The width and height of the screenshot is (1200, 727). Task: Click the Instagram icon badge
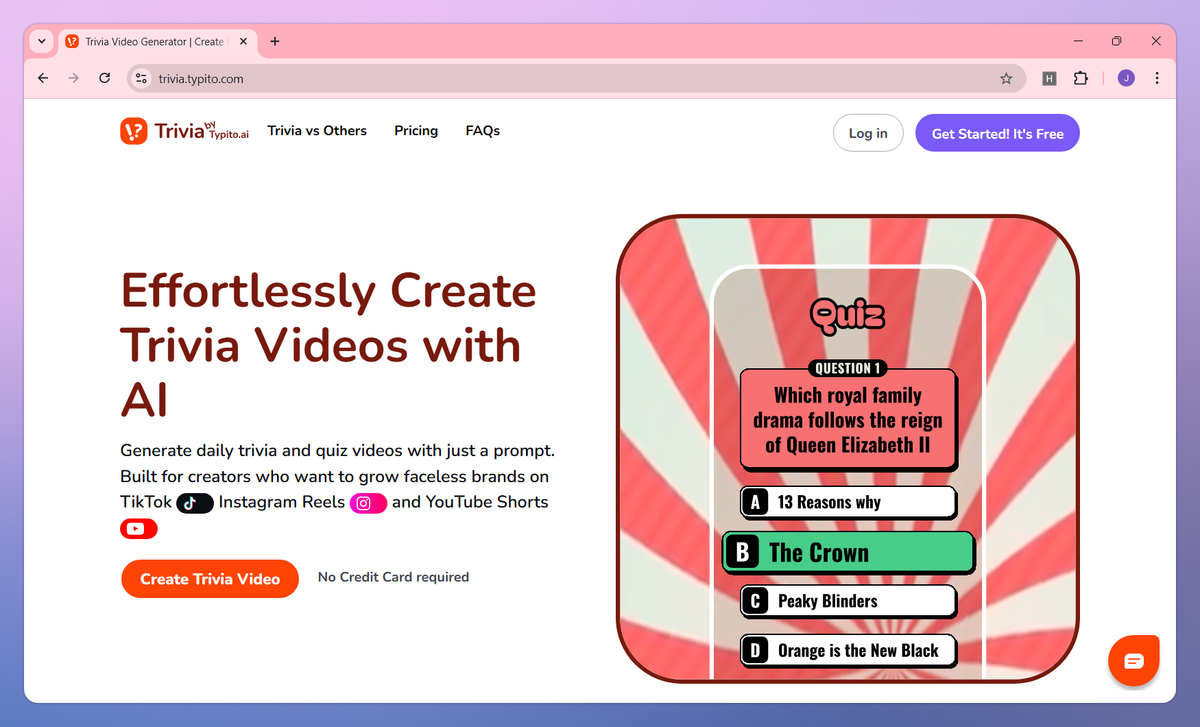[x=368, y=503]
